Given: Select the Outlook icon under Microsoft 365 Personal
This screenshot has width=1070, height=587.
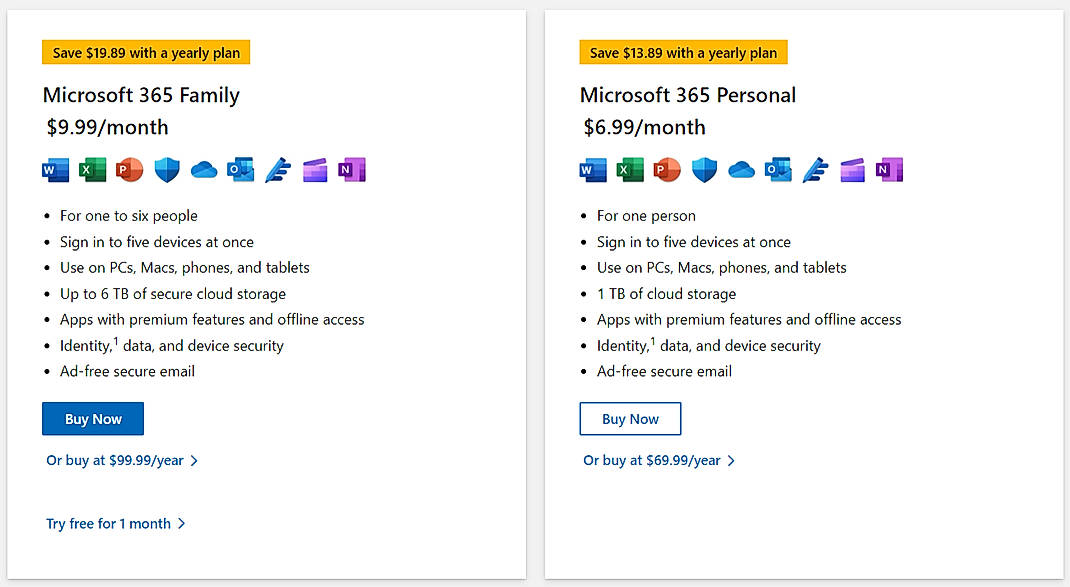Looking at the screenshot, I should point(778,170).
